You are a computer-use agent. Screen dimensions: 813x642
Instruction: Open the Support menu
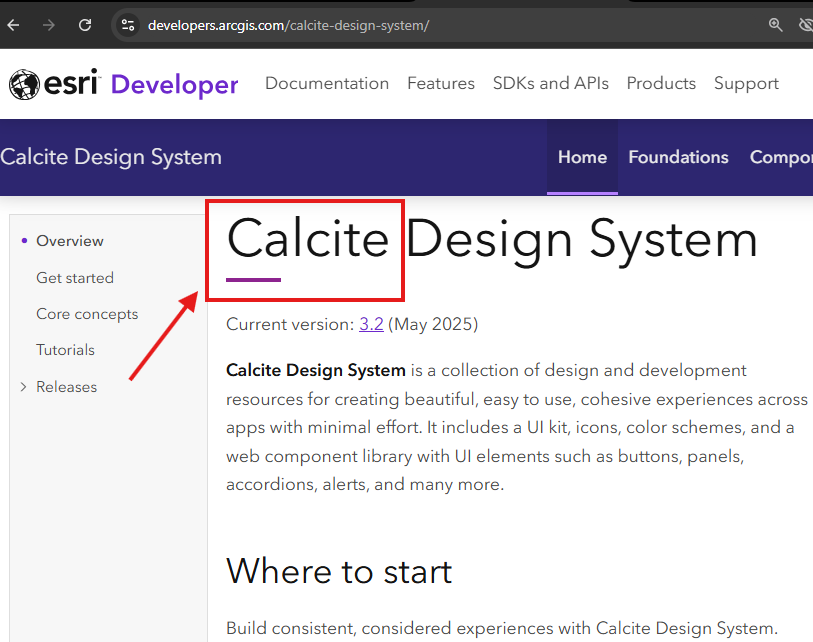746,83
